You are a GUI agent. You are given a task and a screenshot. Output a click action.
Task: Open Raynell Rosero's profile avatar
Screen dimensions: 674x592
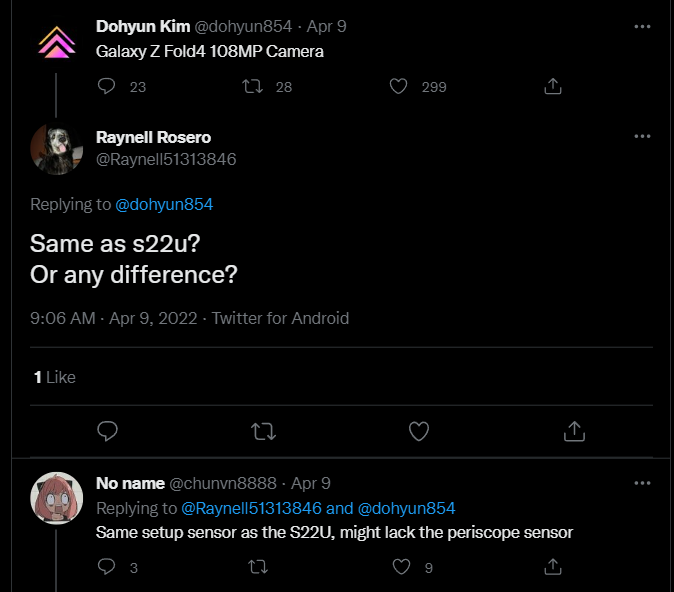click(x=56, y=150)
